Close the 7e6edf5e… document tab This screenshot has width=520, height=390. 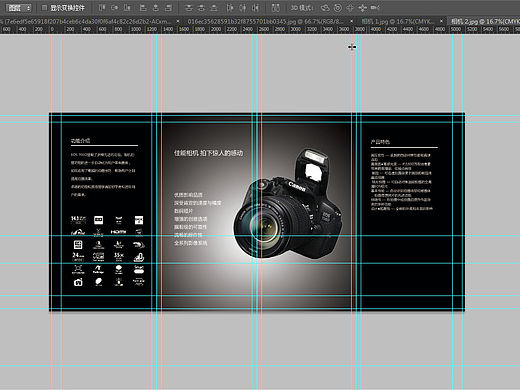click(x=178, y=21)
